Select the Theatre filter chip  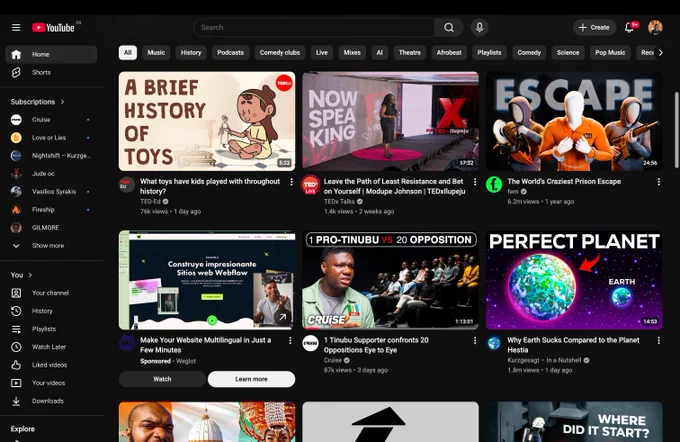click(410, 52)
